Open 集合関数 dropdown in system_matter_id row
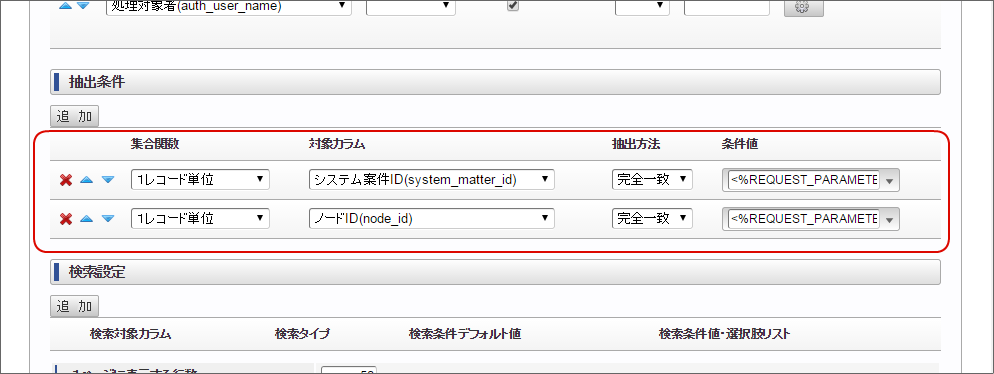This screenshot has height=374, width=994. pyautogui.click(x=200, y=179)
